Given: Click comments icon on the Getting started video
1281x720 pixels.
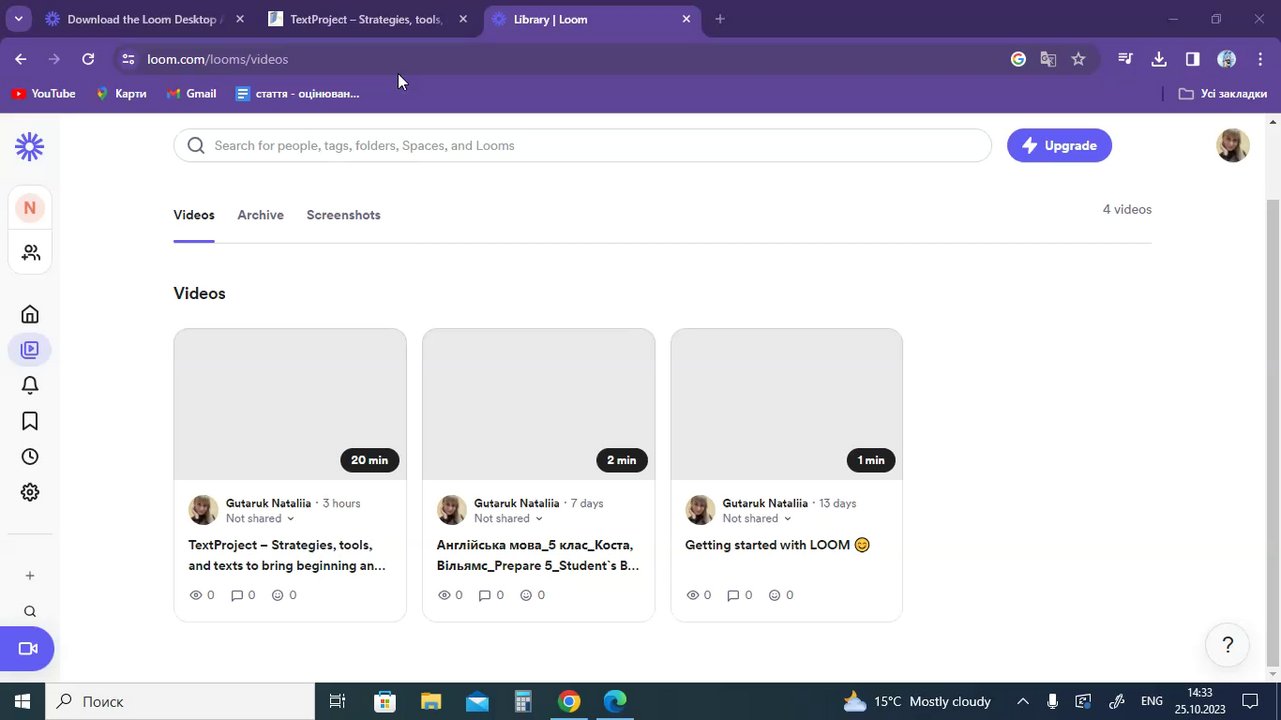Looking at the screenshot, I should click(x=733, y=595).
